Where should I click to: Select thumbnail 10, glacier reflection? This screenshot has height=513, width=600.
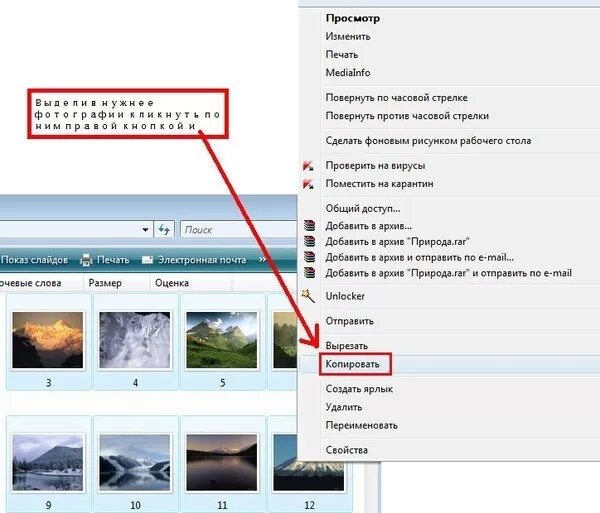[x=135, y=462]
